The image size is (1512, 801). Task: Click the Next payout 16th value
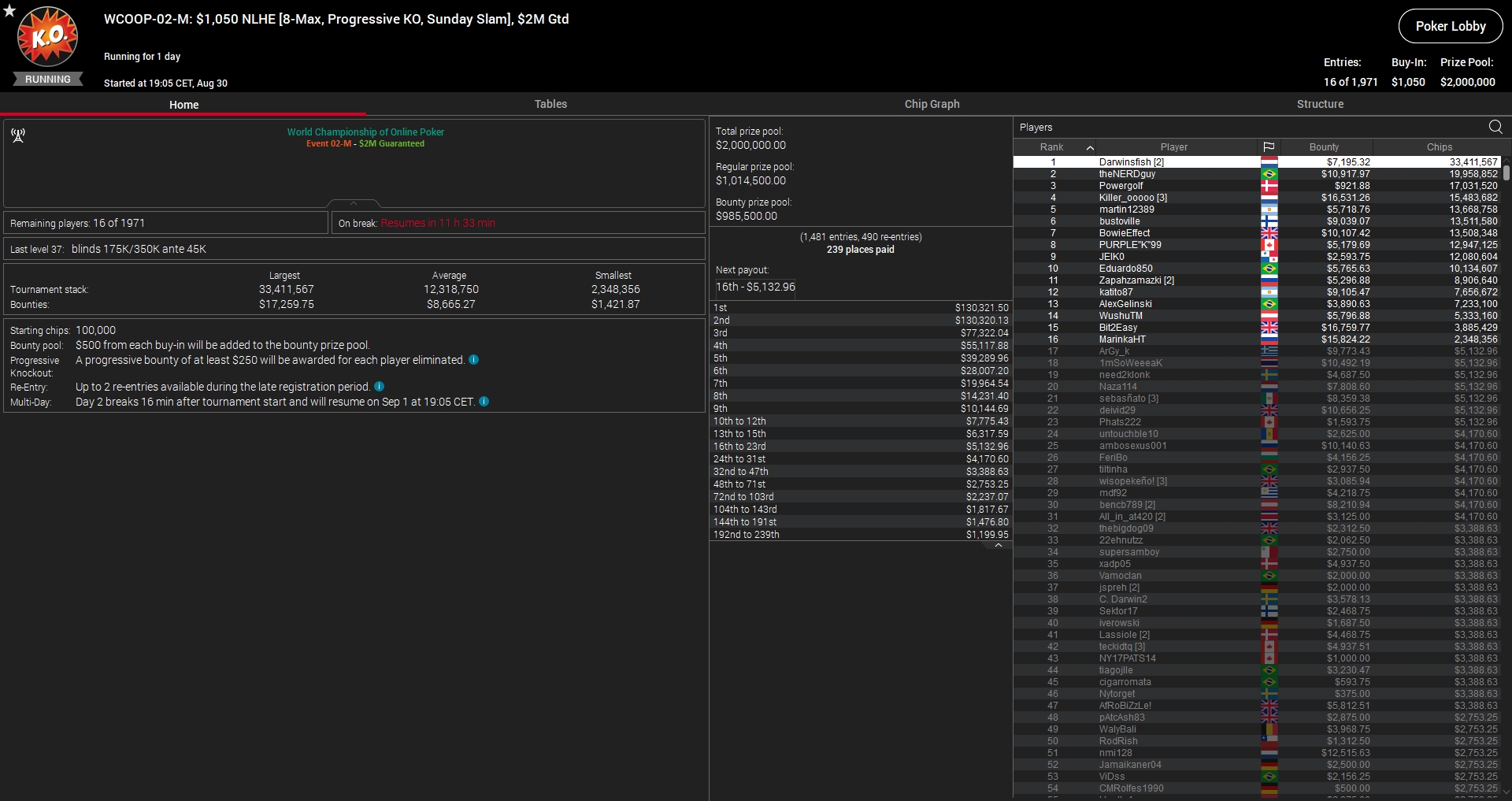point(755,287)
